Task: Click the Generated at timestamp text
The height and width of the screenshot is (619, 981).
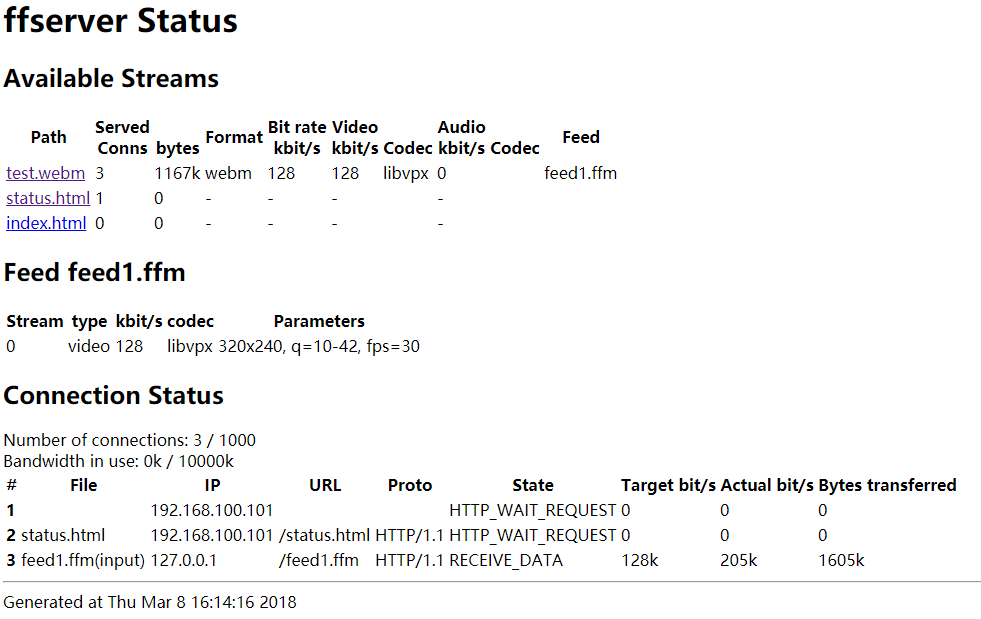Action: pos(150,602)
